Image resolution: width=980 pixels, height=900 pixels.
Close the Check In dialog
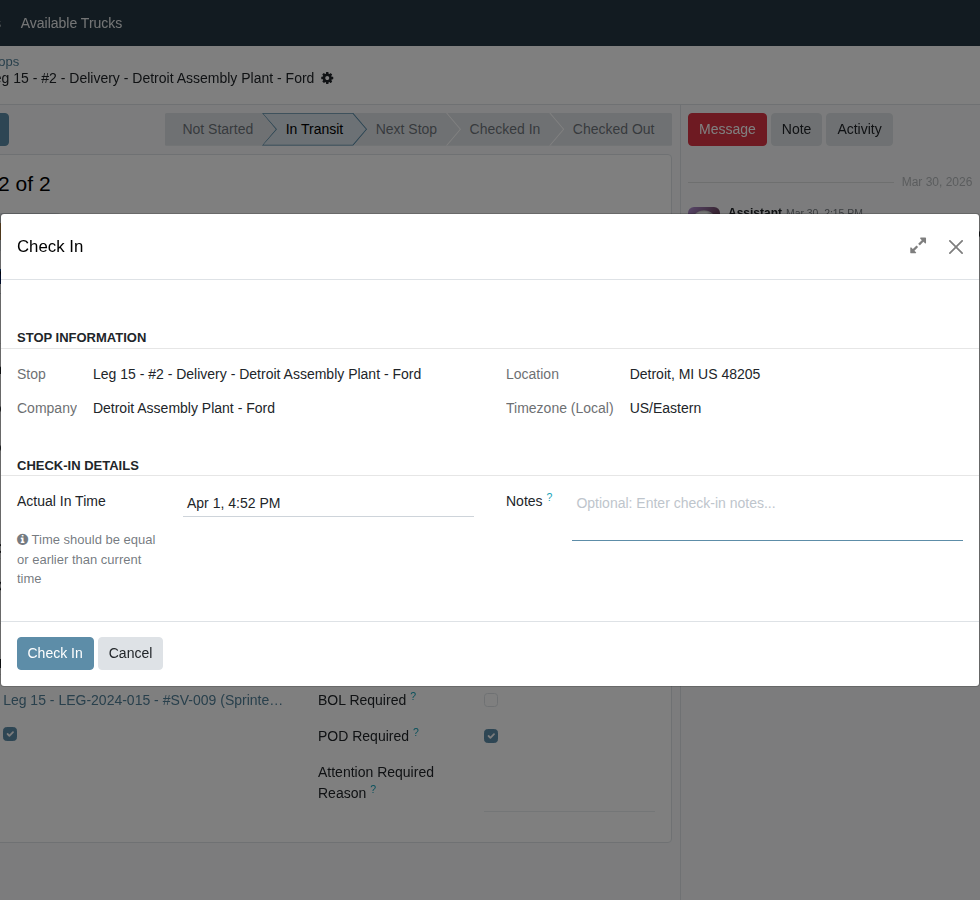click(956, 247)
